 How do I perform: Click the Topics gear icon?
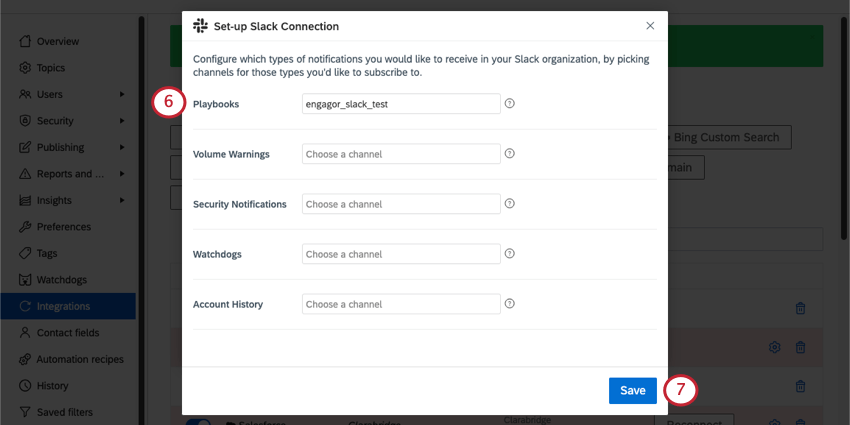[25, 68]
